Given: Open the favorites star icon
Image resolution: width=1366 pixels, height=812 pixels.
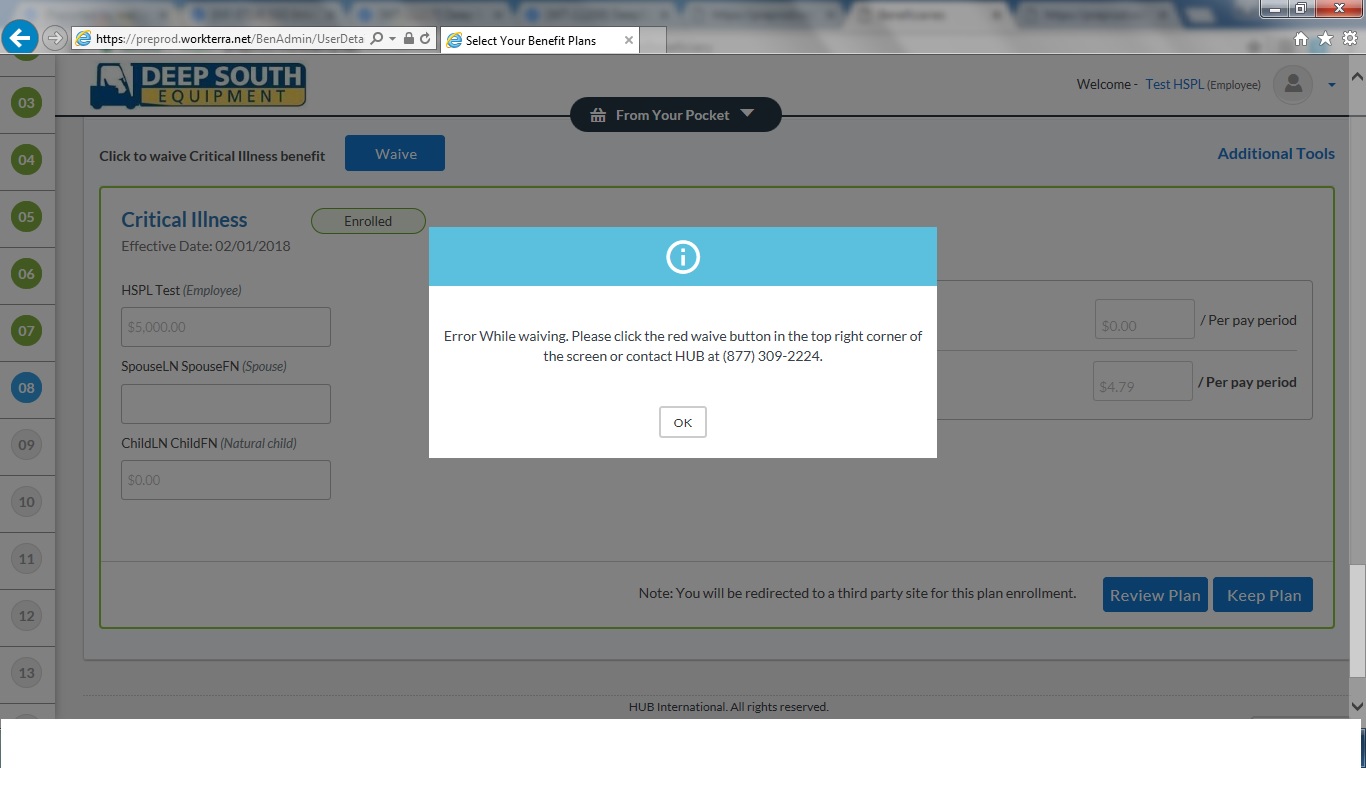Looking at the screenshot, I should pos(1325,38).
